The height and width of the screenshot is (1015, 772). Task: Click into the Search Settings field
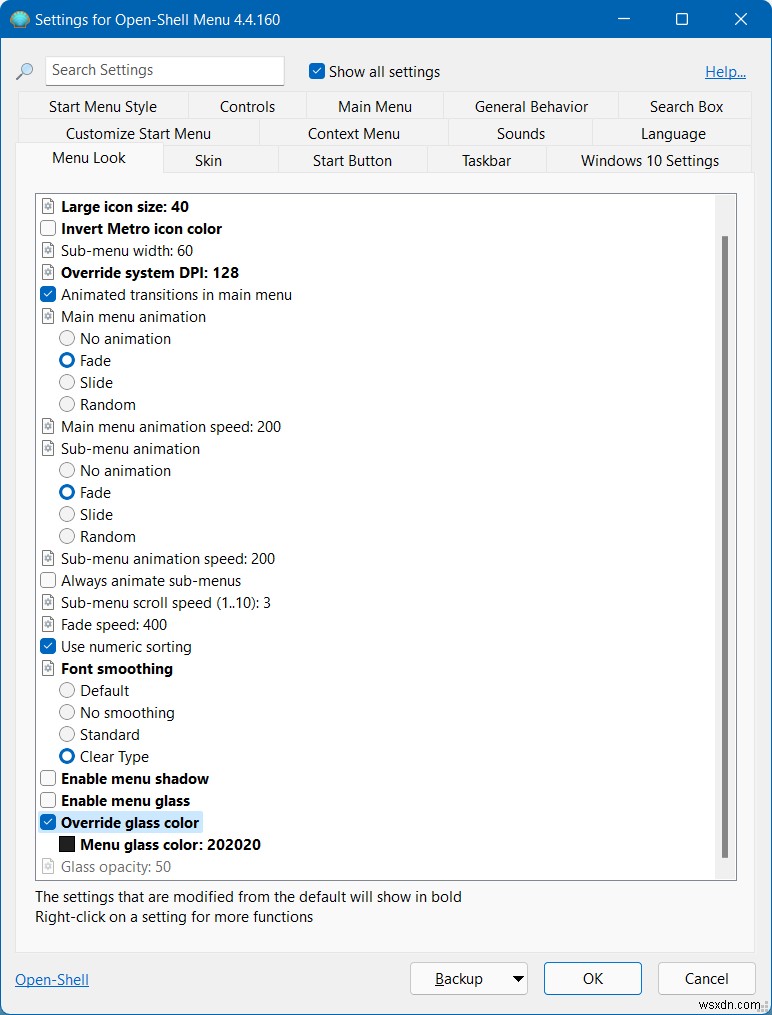pyautogui.click(x=164, y=71)
